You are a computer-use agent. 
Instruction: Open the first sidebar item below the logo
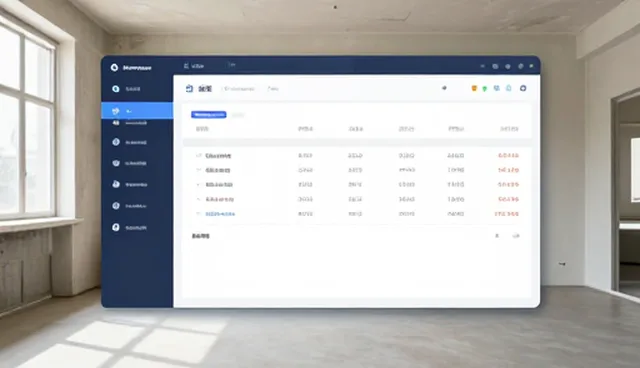[x=127, y=89]
